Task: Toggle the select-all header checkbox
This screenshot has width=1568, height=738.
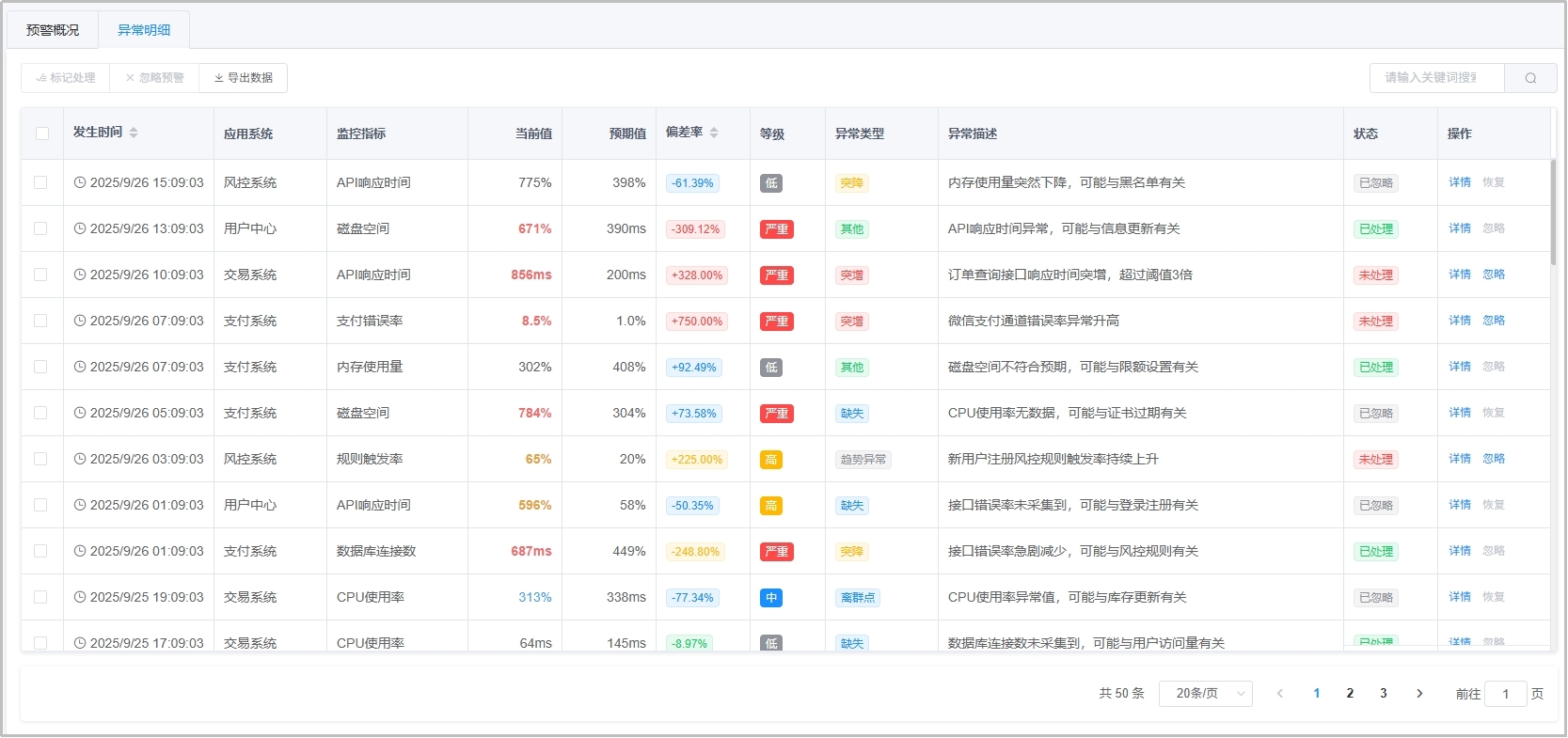Action: (x=42, y=133)
